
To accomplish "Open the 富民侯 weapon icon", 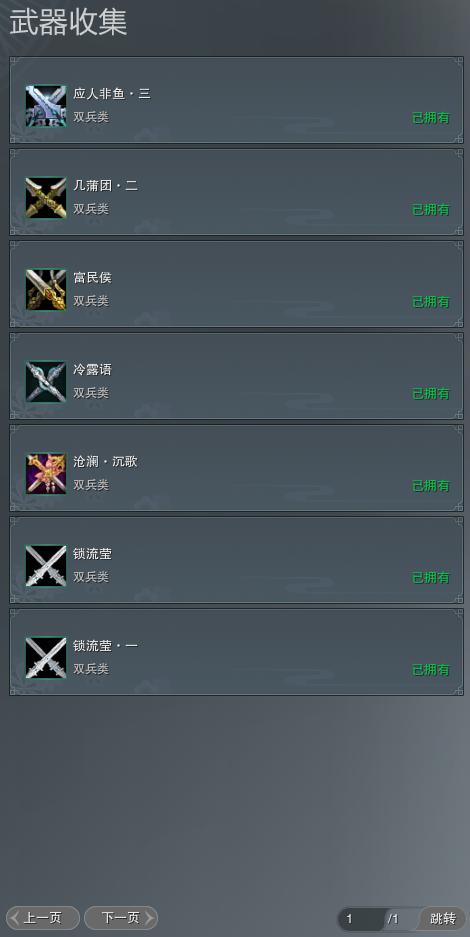I will pyautogui.click(x=46, y=290).
